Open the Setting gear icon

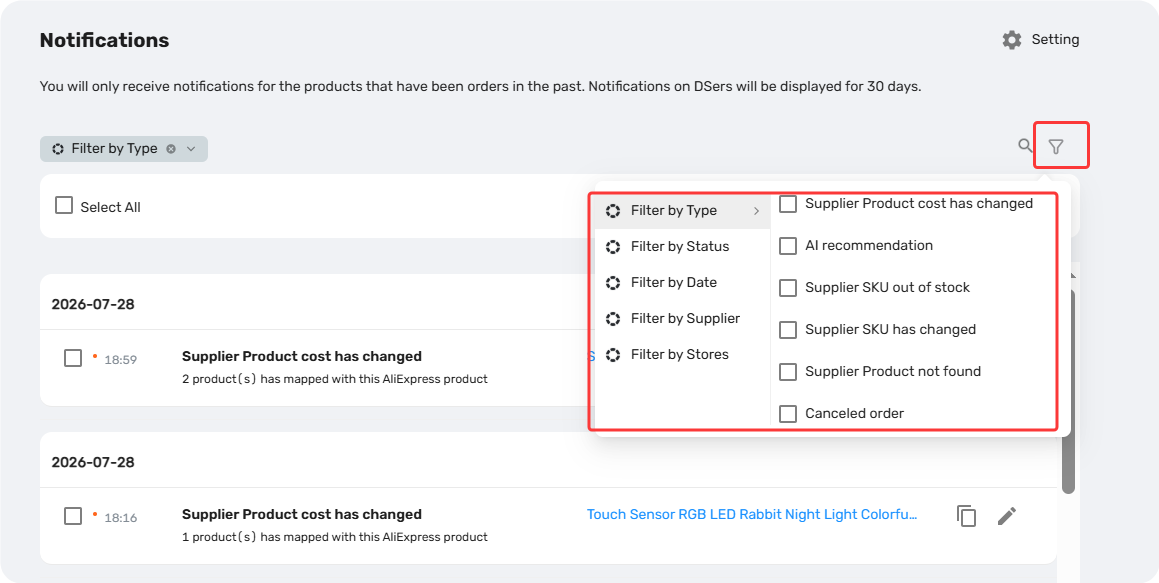(1012, 40)
